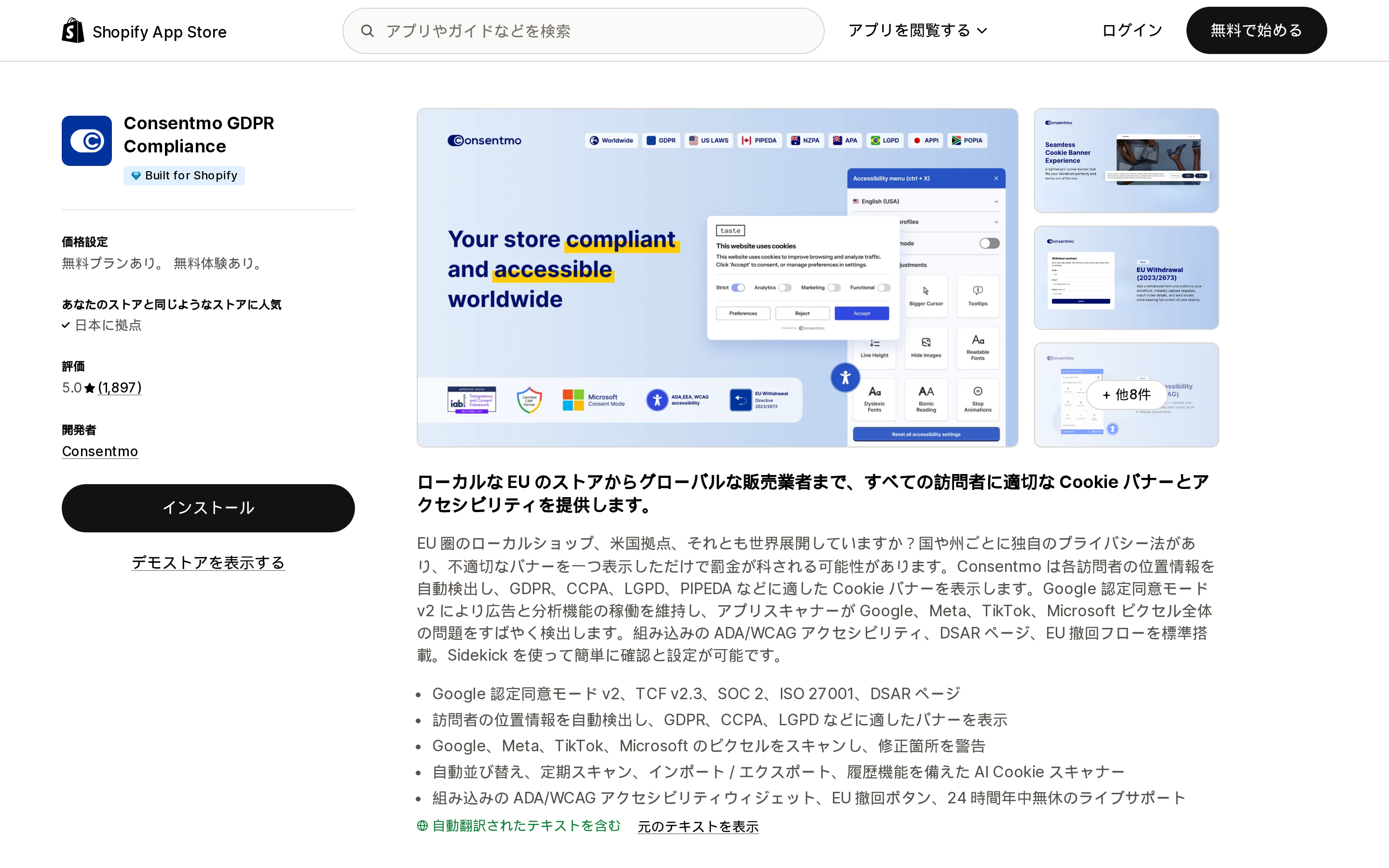Click the Microsoft Consent Mode logo

[594, 400]
